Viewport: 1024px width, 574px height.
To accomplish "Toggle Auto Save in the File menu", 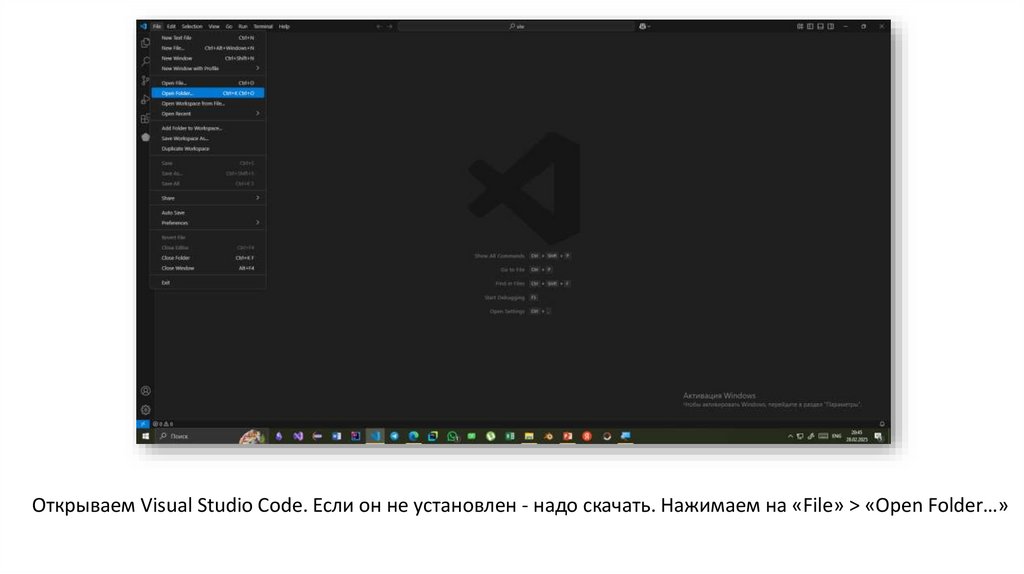I will coord(208,213).
